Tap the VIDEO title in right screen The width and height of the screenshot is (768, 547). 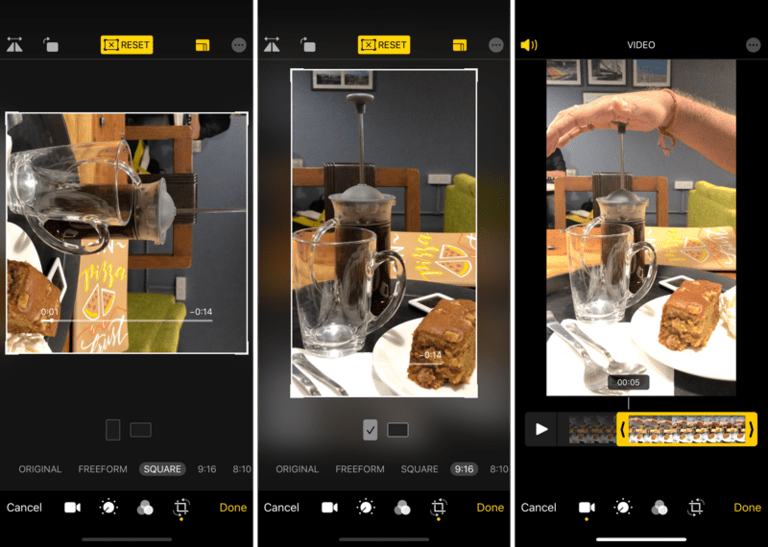[x=641, y=45]
